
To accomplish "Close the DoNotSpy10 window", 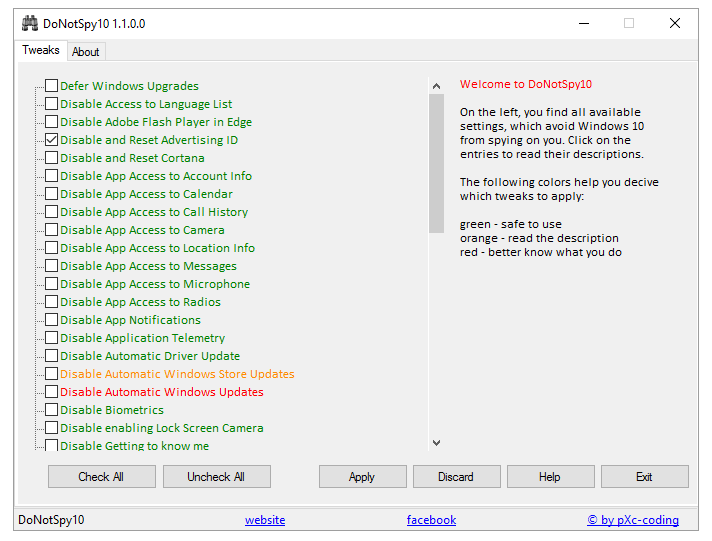I will pyautogui.click(x=675, y=23).
